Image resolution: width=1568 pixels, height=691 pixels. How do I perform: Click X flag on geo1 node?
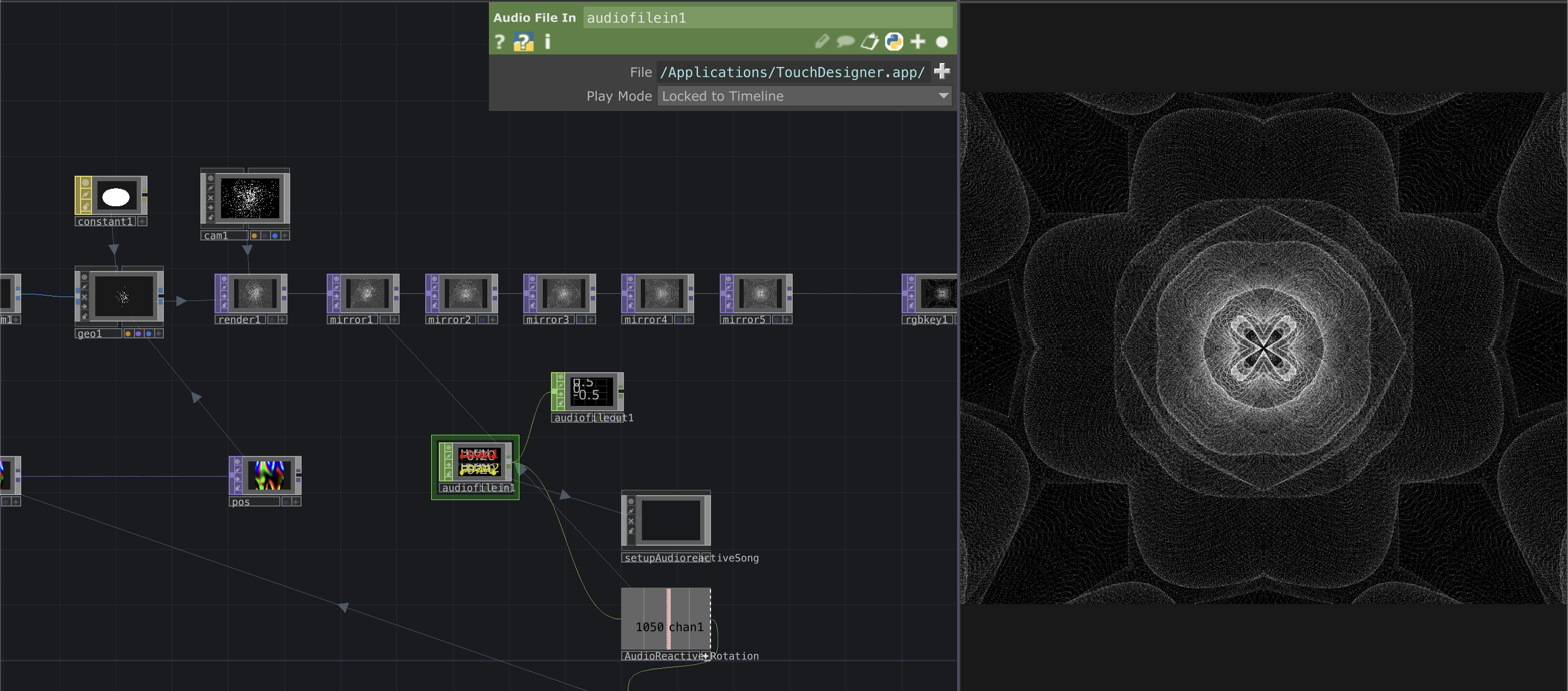(x=84, y=297)
